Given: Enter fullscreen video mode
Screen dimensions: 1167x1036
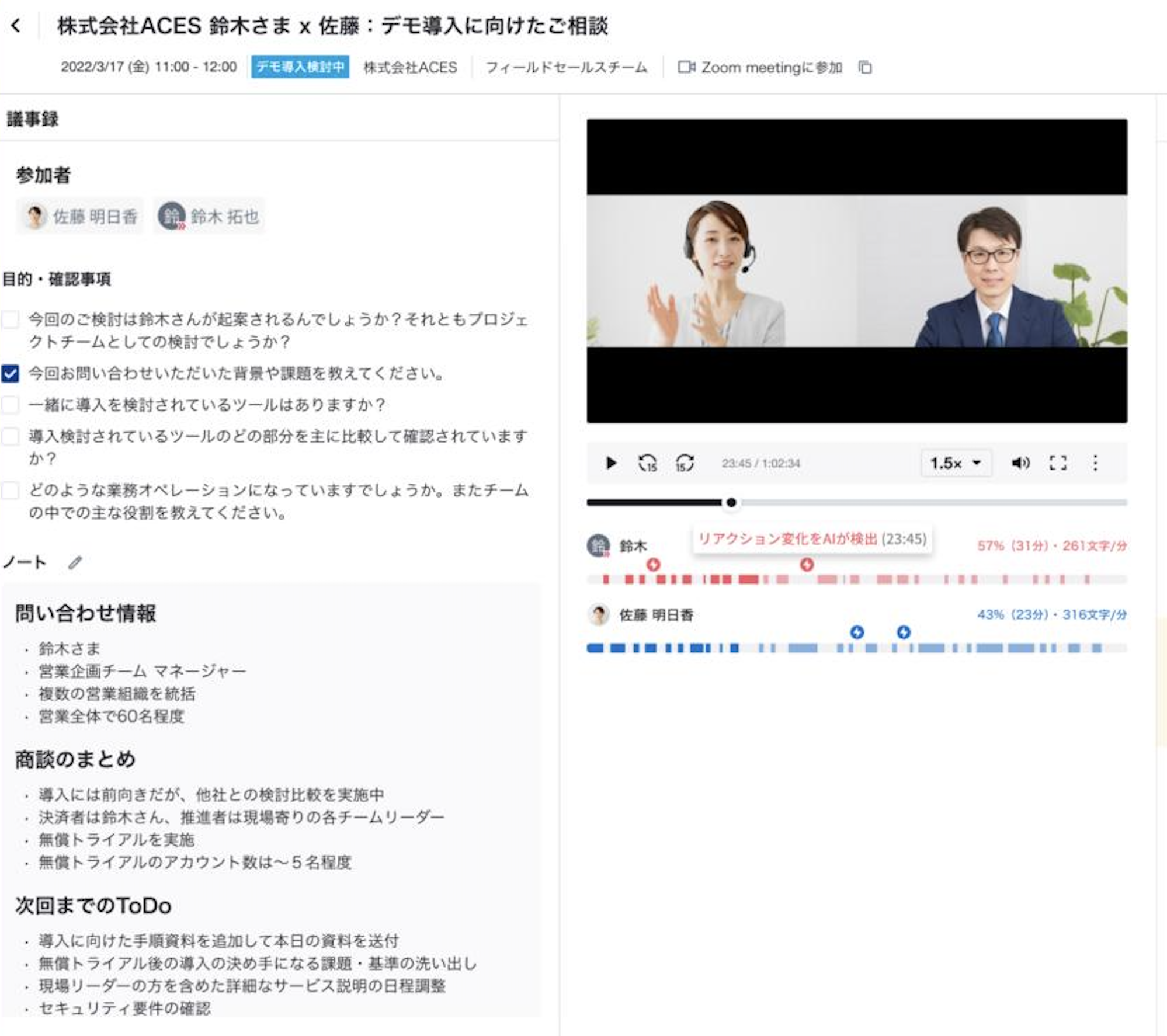Looking at the screenshot, I should [x=1059, y=463].
